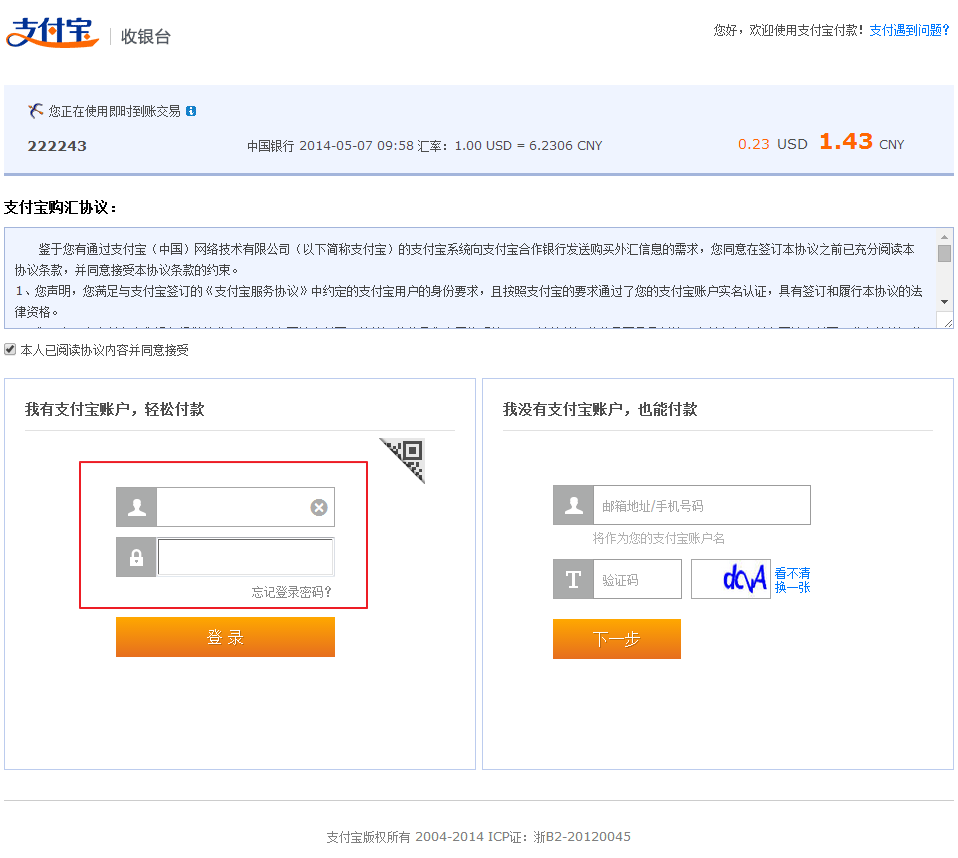This screenshot has height=858, width=958.
Task: Click the order number 222243
Action: 57,146
